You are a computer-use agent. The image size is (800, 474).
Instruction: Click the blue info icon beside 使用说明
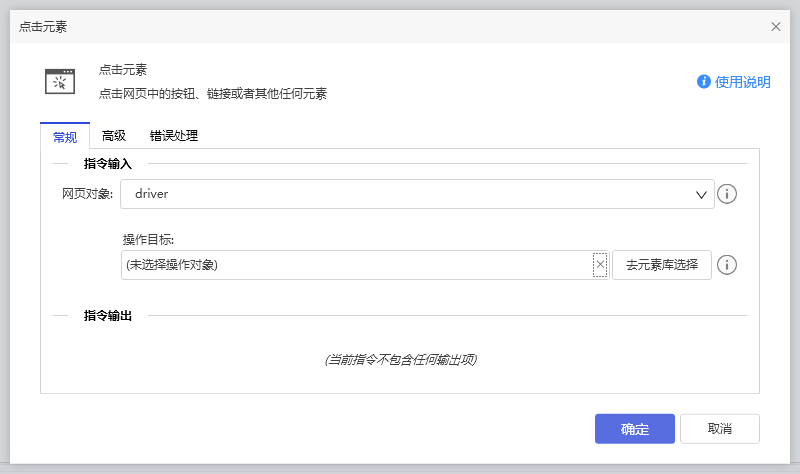click(704, 82)
